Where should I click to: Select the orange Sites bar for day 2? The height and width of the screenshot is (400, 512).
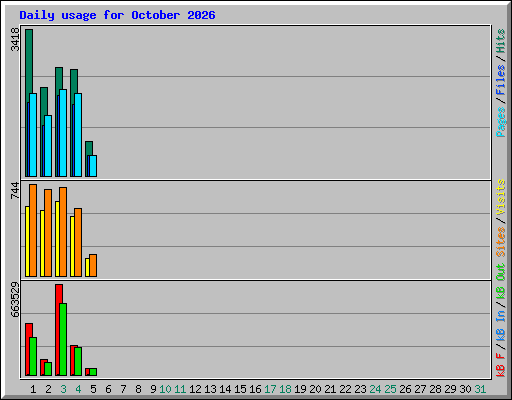pyautogui.click(x=48, y=233)
